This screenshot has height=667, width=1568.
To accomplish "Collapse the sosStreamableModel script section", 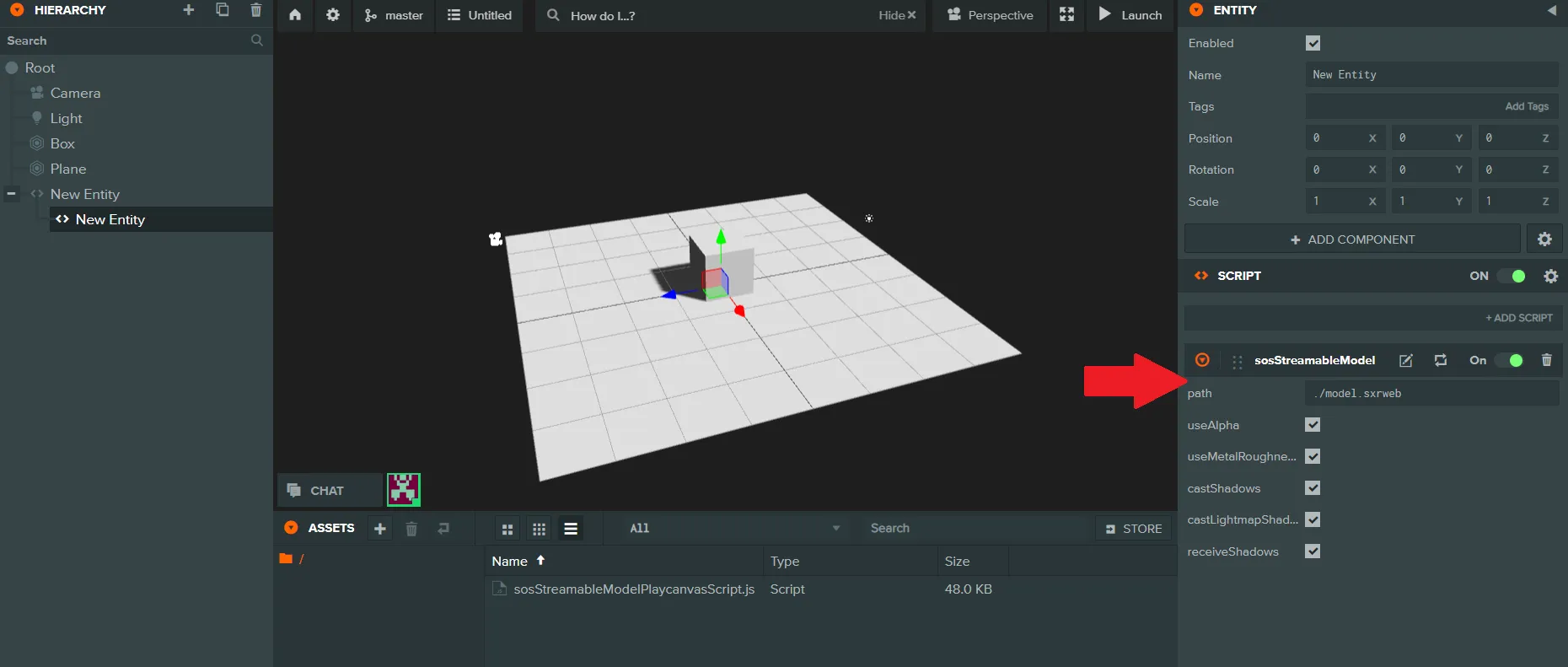I will [x=1202, y=360].
